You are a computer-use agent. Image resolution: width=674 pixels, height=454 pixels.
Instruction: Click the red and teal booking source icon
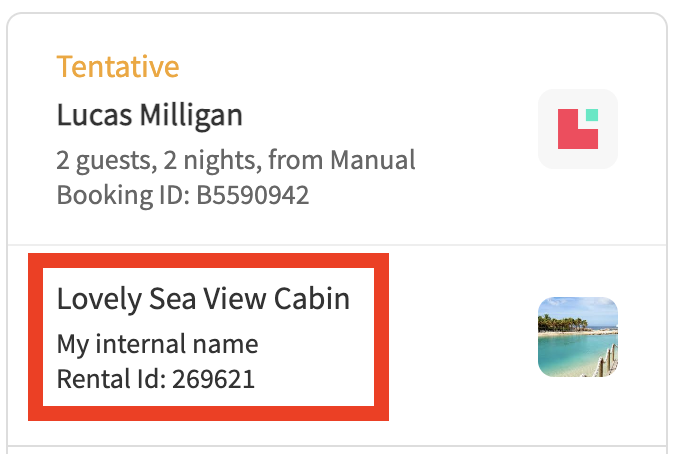point(578,129)
